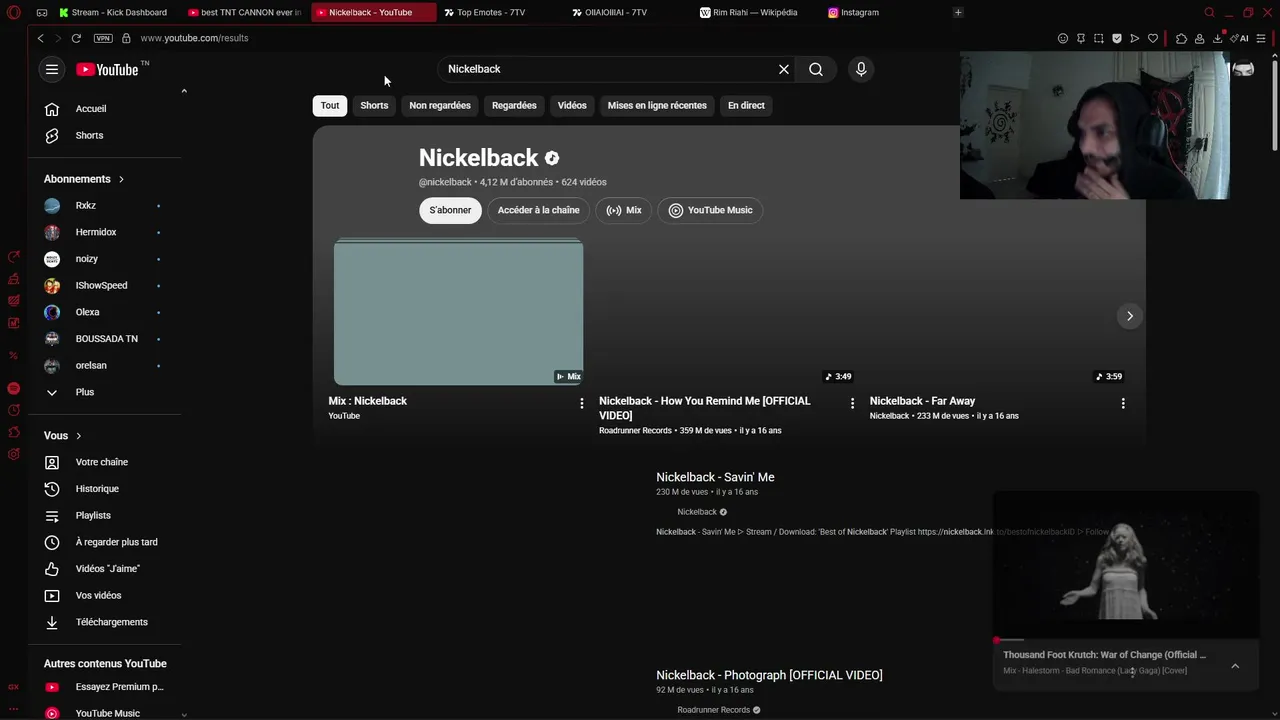Expand the Abonnements section

[x=84, y=179]
